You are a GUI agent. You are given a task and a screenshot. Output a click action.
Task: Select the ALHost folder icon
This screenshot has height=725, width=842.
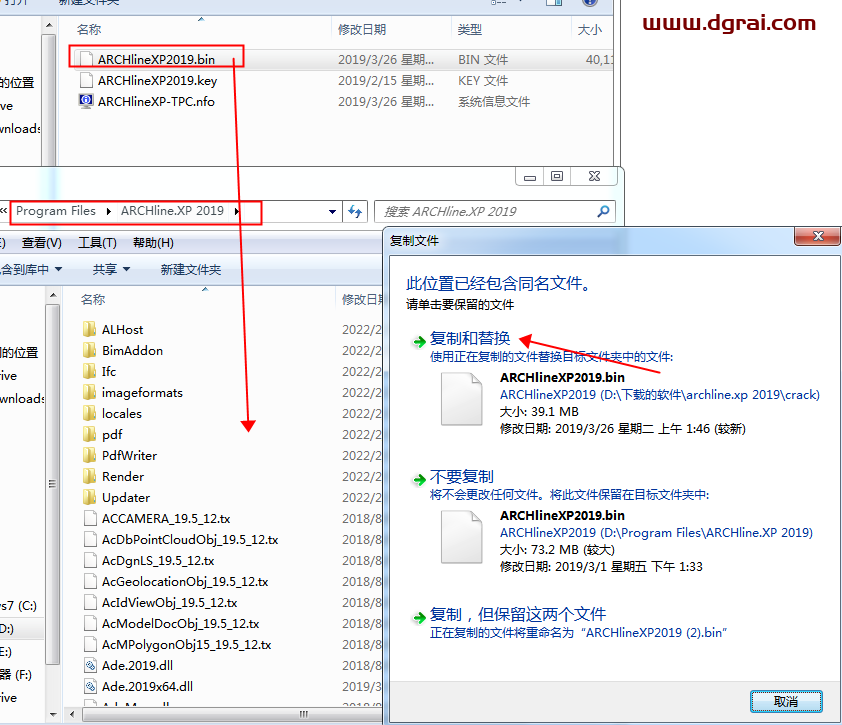[90, 329]
